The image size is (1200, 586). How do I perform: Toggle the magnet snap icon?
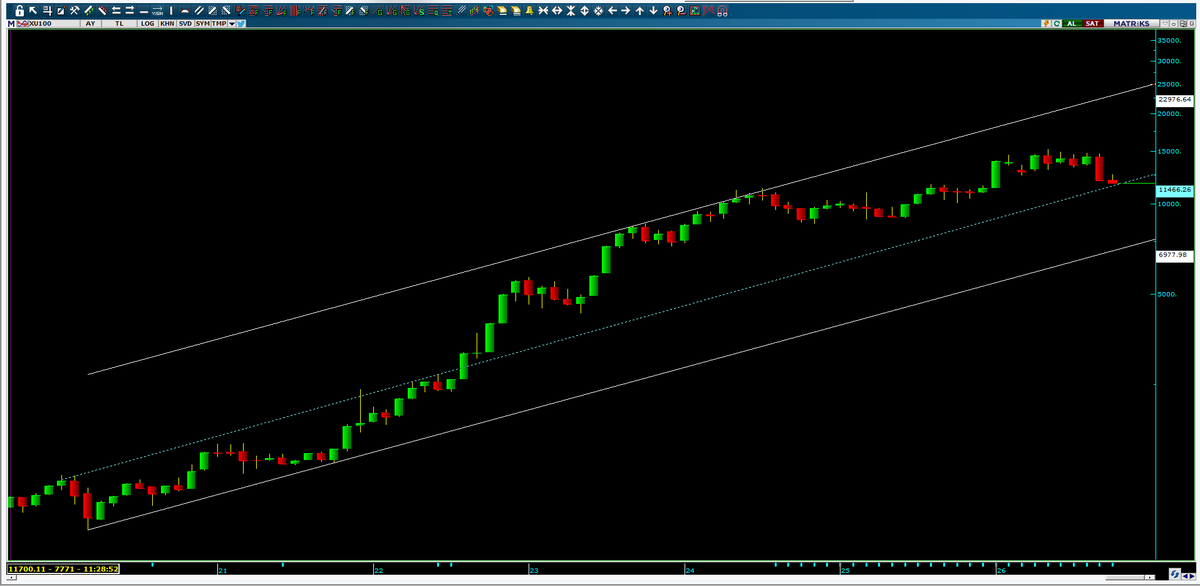[722, 11]
